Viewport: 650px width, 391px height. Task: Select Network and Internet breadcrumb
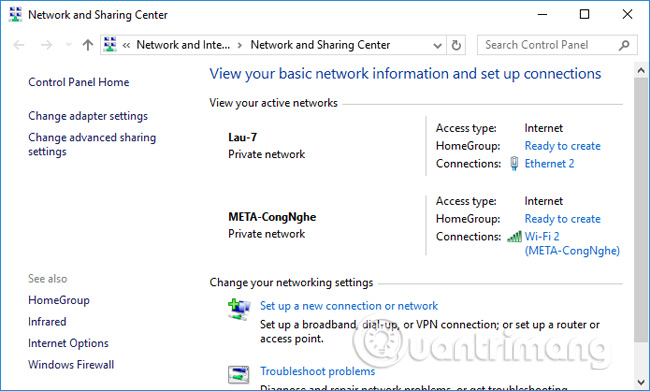tap(183, 45)
